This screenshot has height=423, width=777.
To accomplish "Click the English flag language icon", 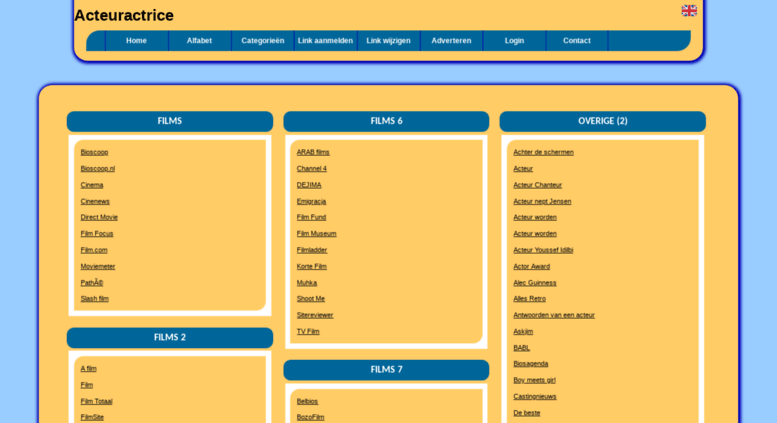I will point(689,10).
